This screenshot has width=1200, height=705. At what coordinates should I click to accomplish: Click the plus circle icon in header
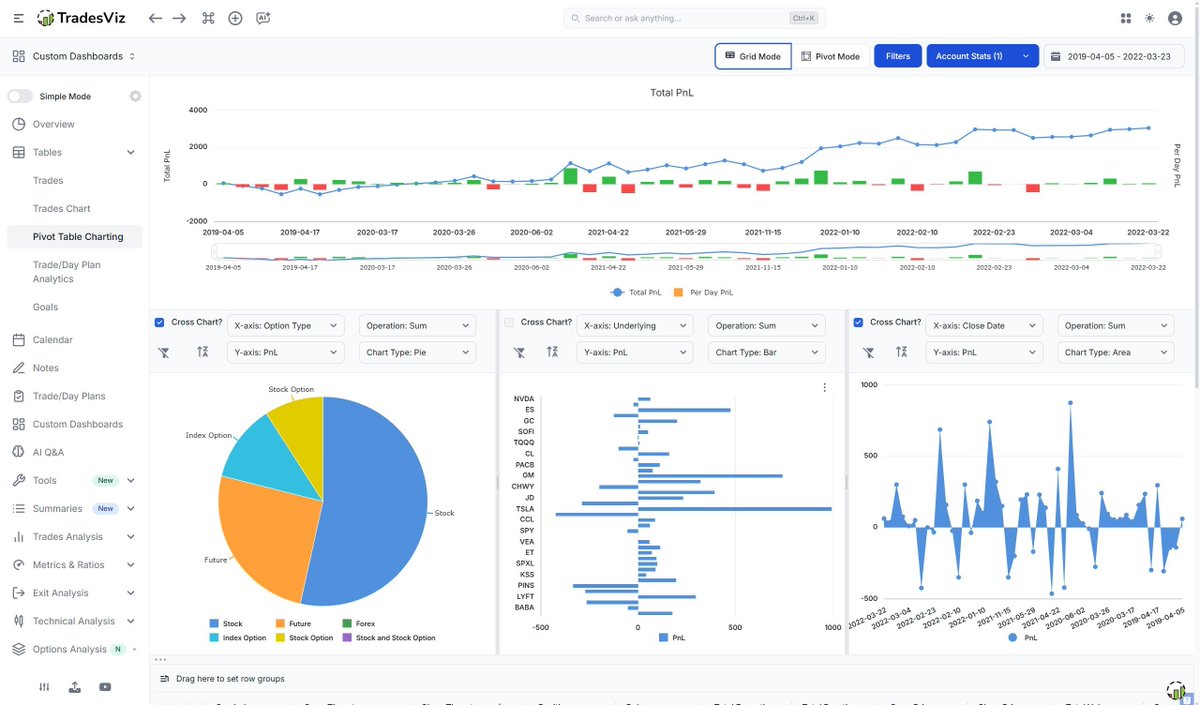tap(235, 18)
